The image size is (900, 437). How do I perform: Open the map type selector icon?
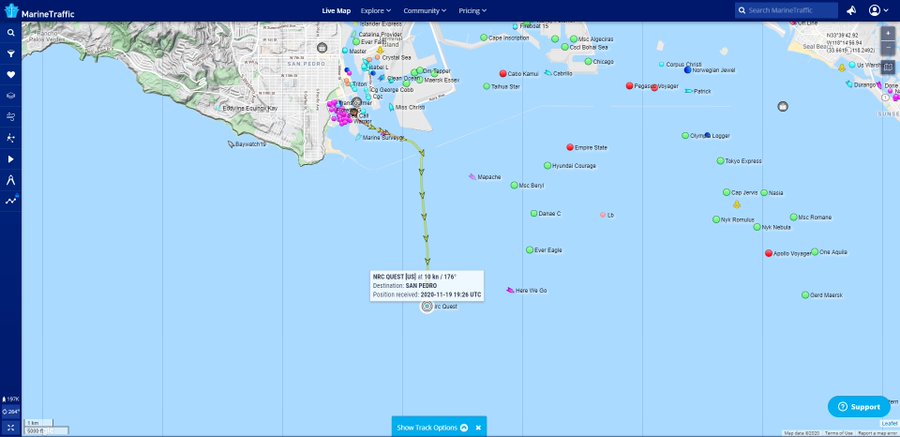point(888,68)
